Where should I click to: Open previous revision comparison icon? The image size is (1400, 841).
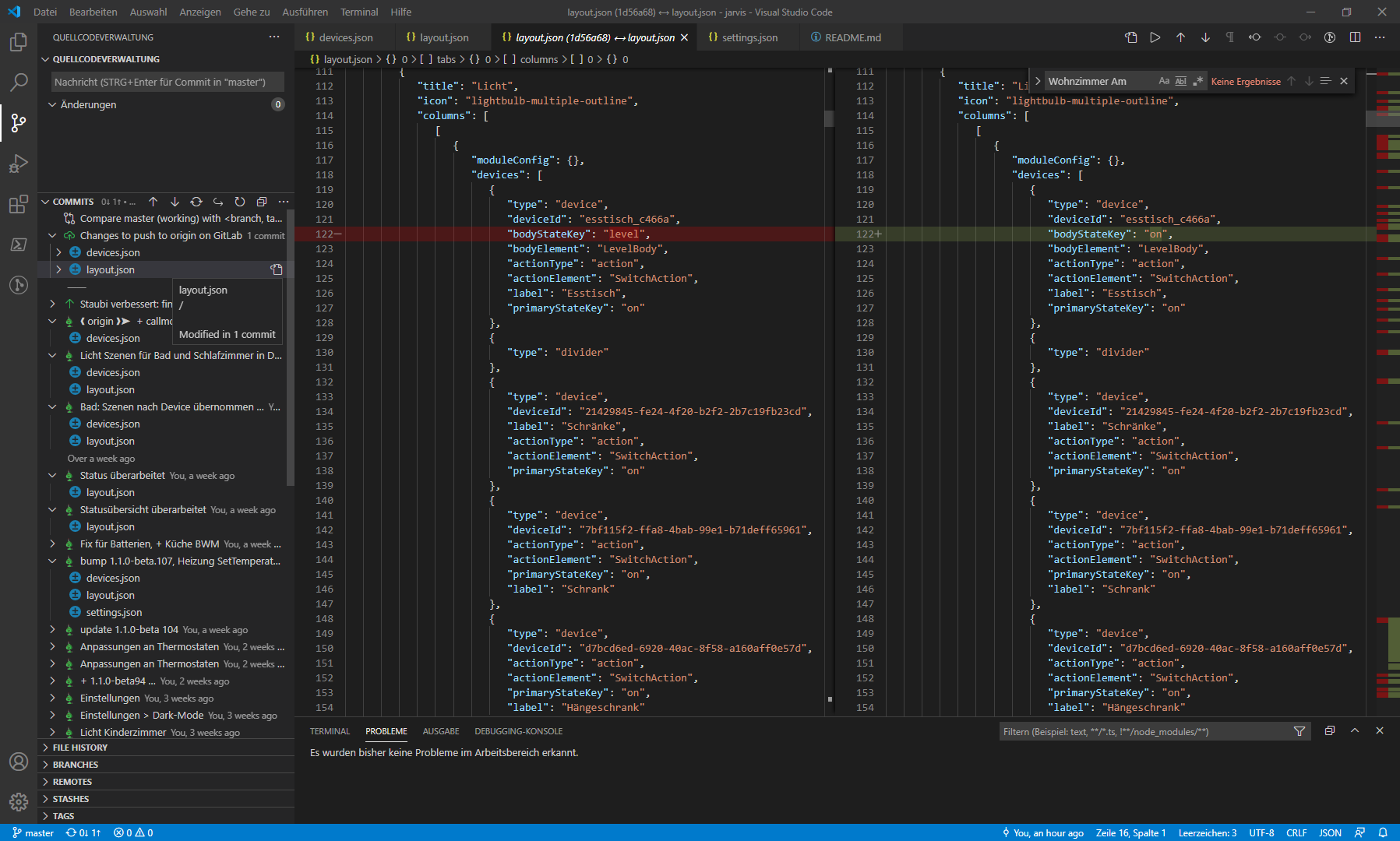pyautogui.click(x=1255, y=37)
